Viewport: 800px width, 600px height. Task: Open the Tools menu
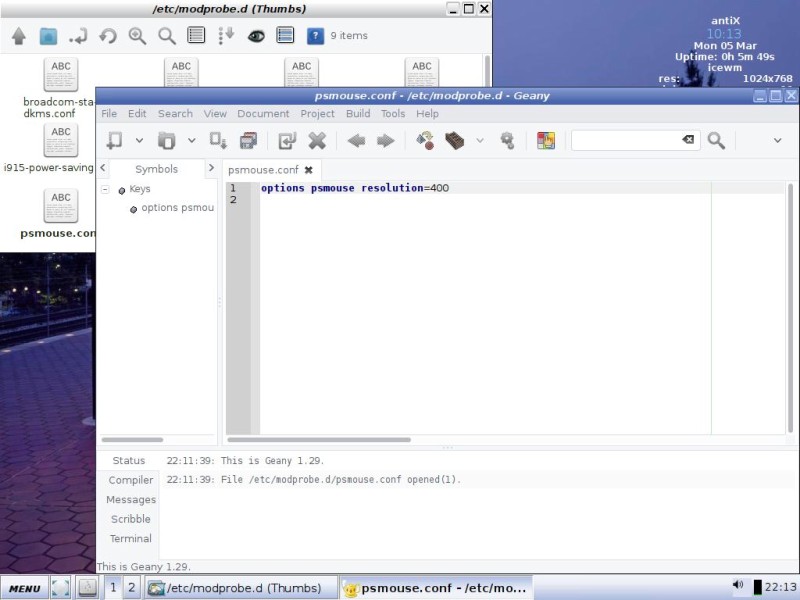pos(393,114)
